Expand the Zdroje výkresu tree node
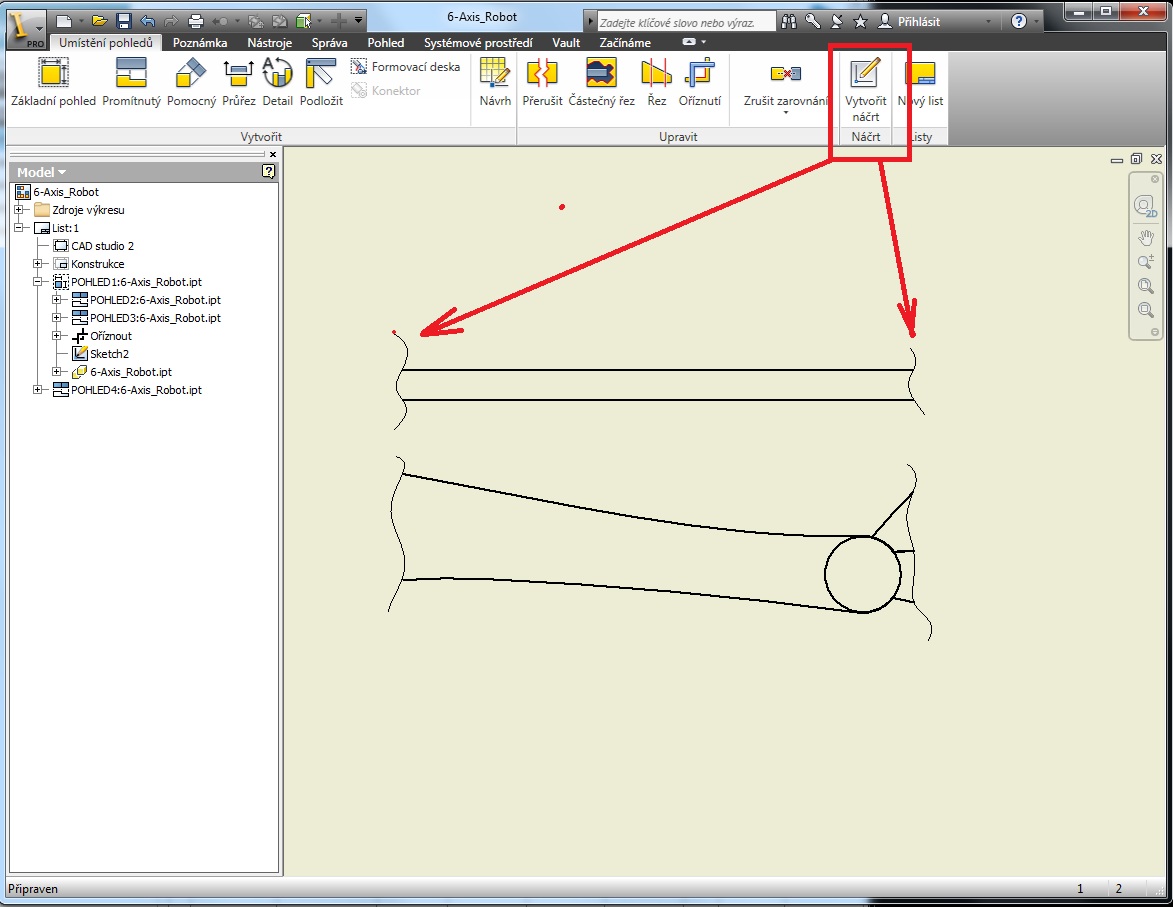The image size is (1173, 907). (19, 210)
